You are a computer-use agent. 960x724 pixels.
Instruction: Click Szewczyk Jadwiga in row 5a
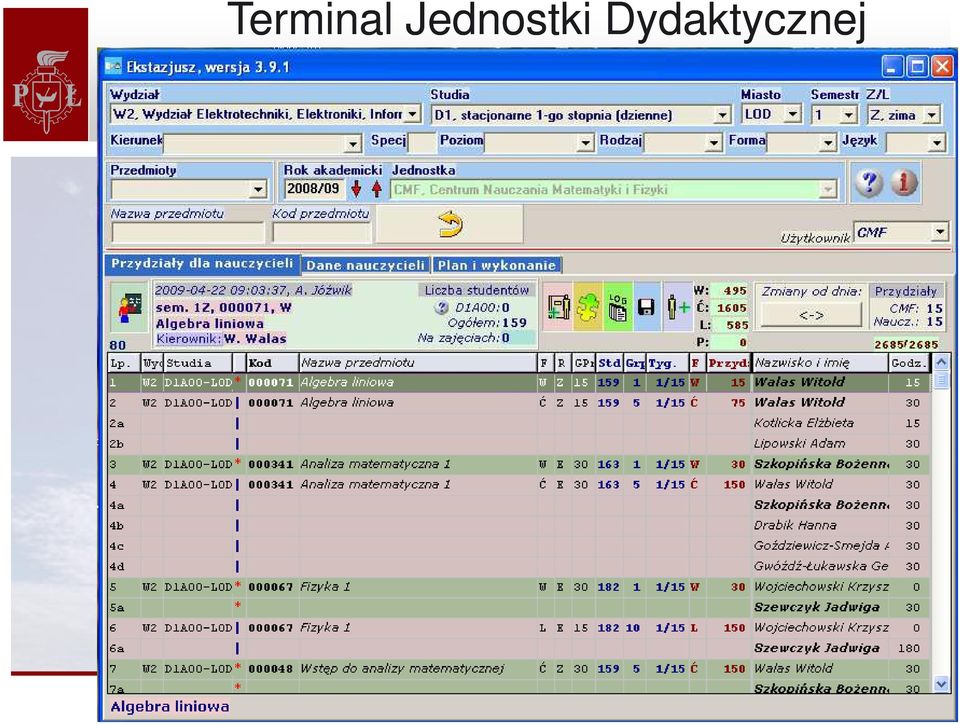coord(817,607)
